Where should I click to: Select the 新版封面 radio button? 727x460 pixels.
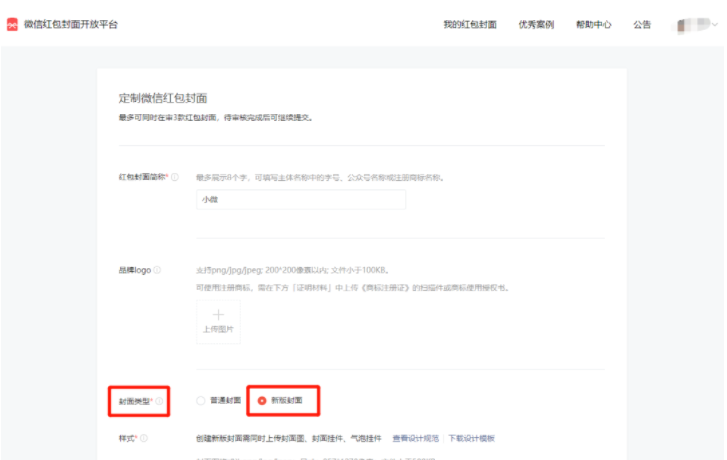click(262, 401)
